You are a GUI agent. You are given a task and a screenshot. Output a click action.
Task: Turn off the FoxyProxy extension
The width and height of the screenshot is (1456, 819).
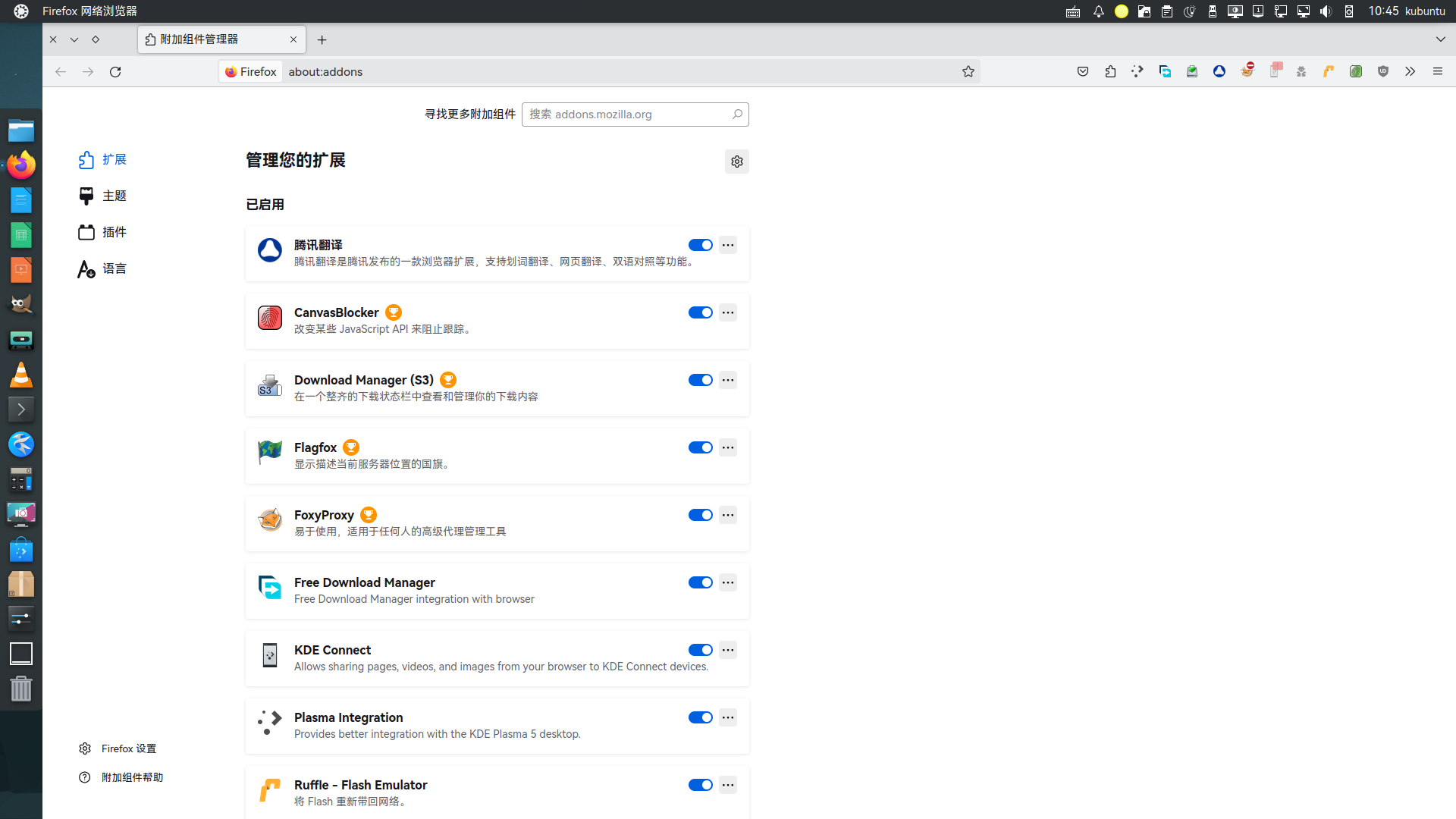click(701, 515)
